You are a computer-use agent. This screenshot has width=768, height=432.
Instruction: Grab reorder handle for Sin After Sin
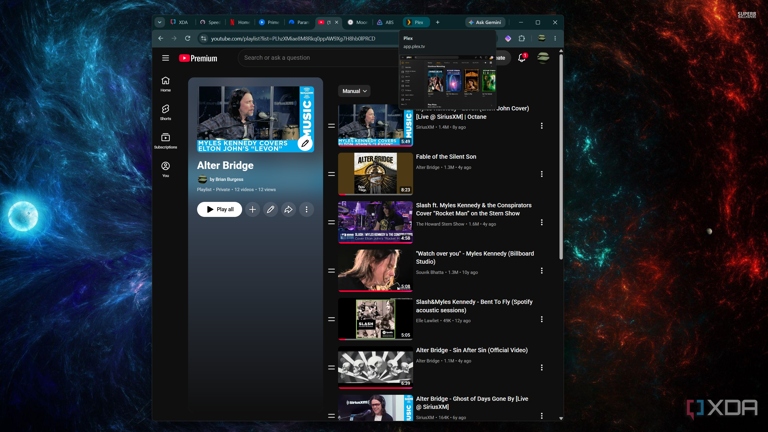(x=332, y=367)
